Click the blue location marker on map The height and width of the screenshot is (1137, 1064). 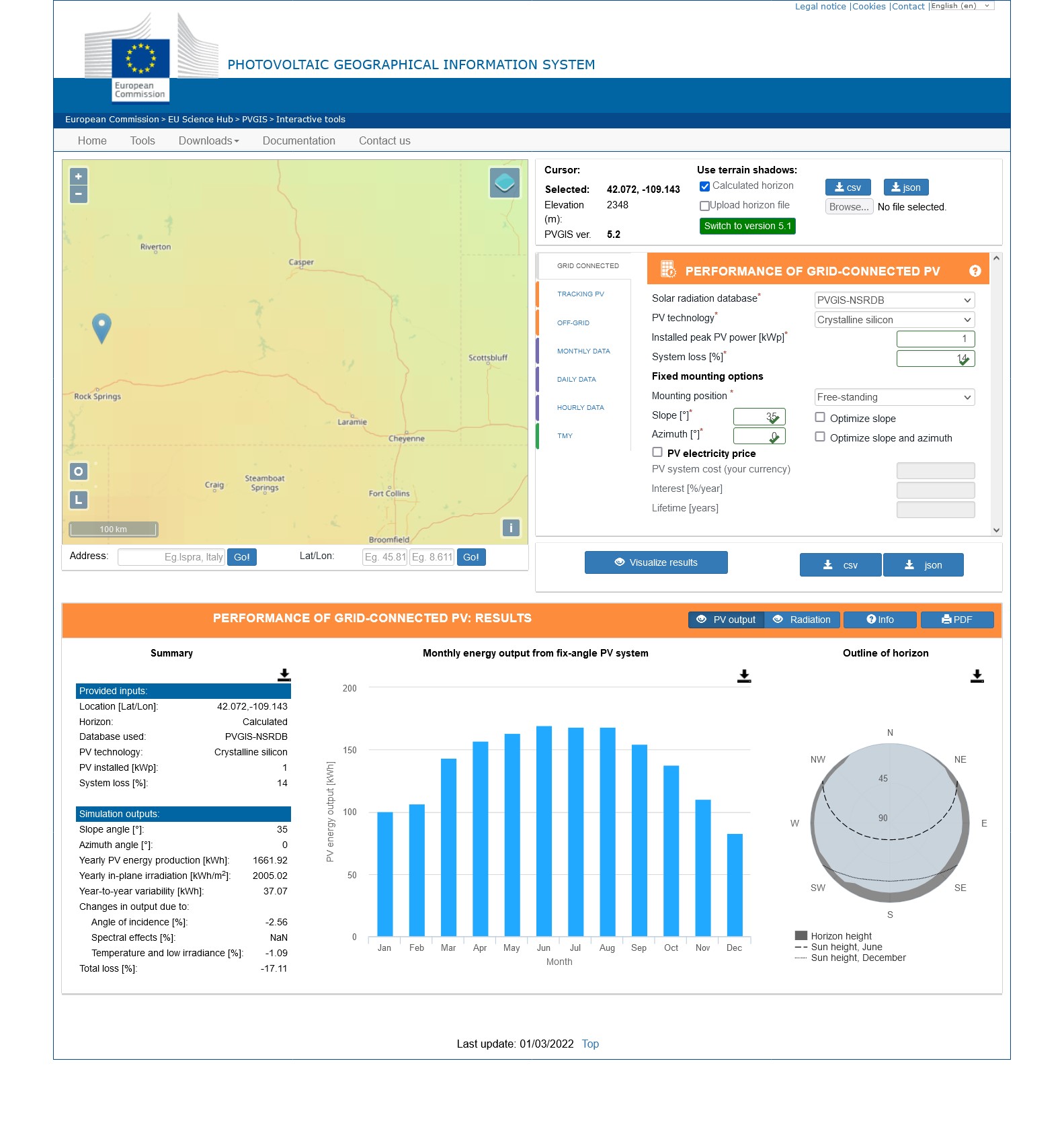click(101, 327)
